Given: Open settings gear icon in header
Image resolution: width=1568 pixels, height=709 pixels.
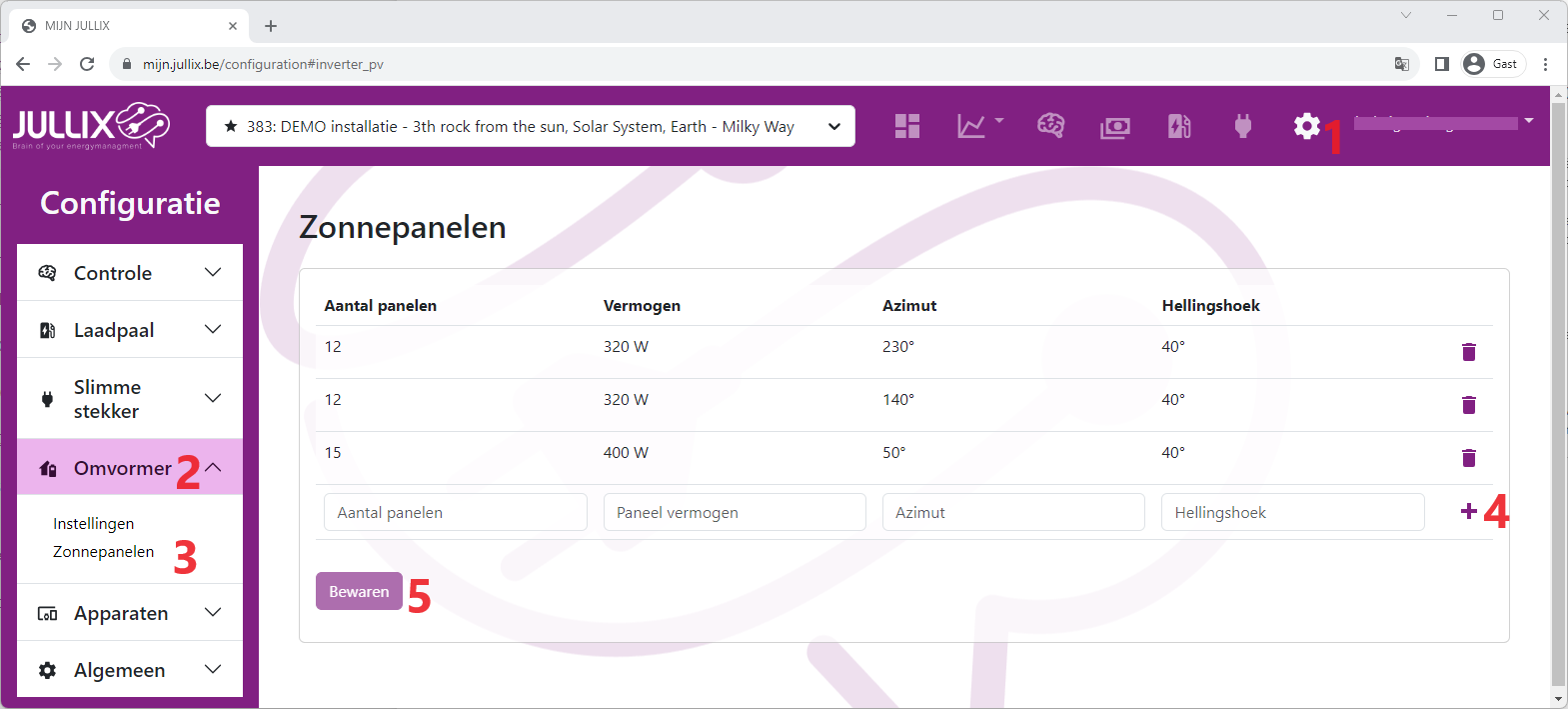Looking at the screenshot, I should point(1306,126).
